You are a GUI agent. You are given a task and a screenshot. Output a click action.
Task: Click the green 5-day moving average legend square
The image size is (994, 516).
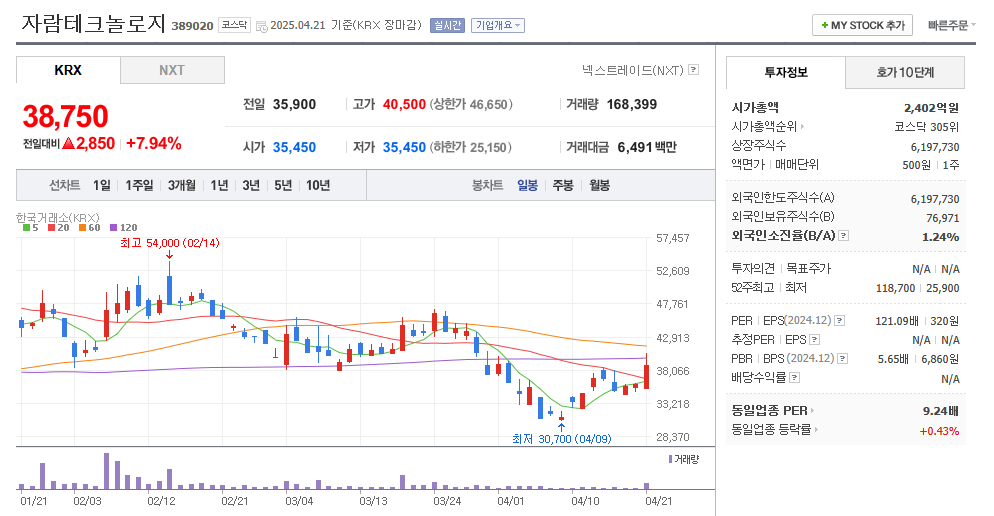coord(26,228)
